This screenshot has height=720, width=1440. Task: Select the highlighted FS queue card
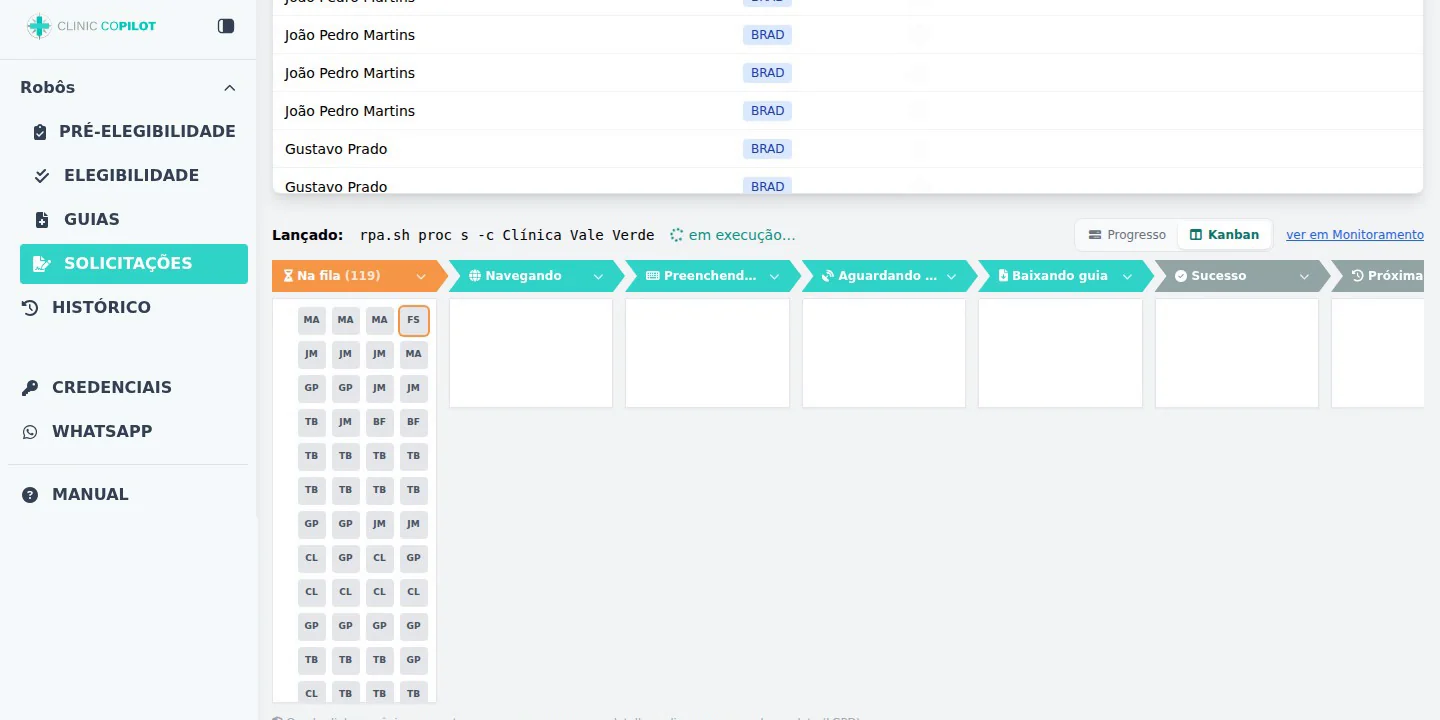(x=414, y=321)
